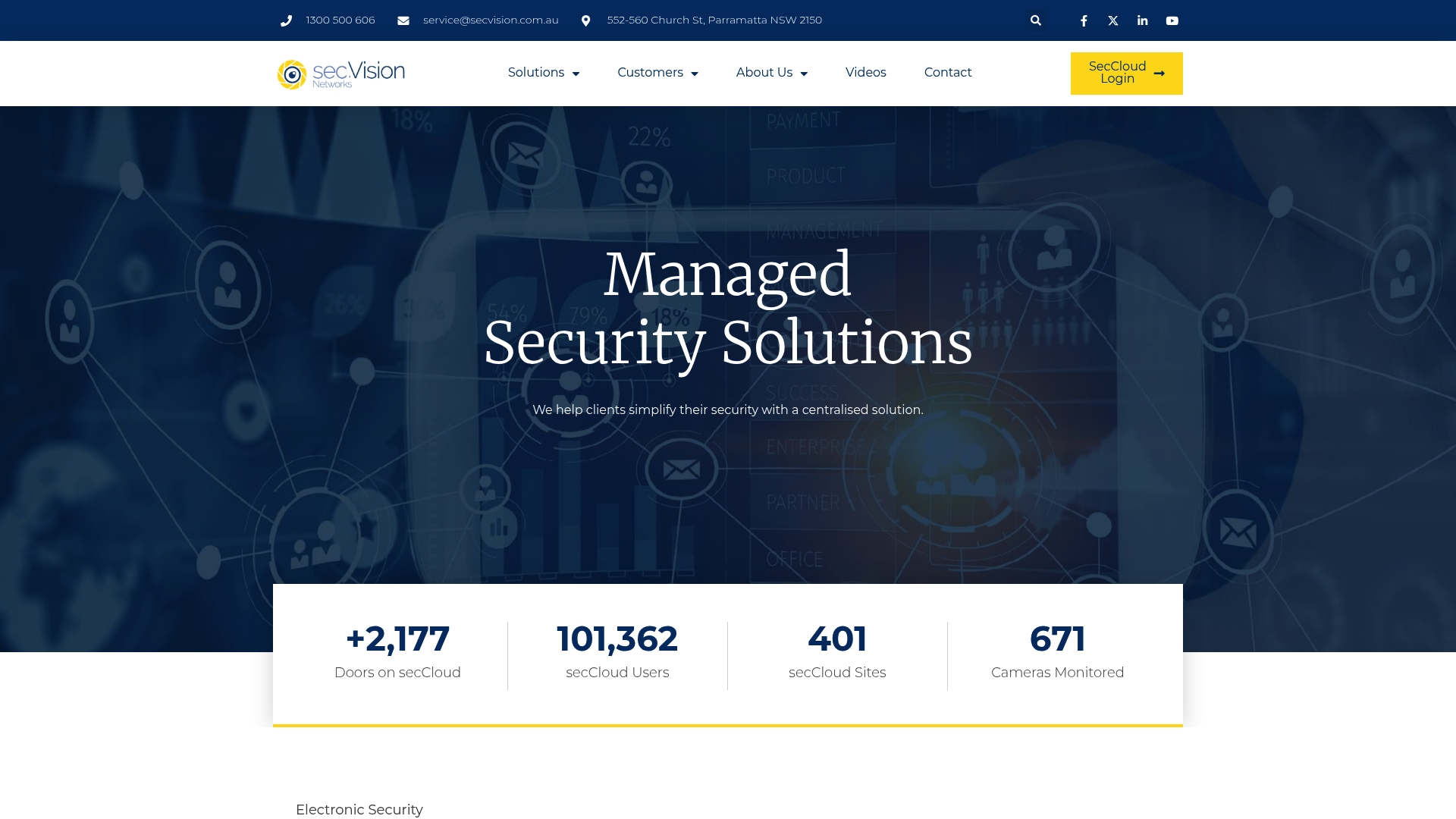The height and width of the screenshot is (819, 1456).
Task: Expand the Customers dropdown arrow
Action: [x=695, y=74]
